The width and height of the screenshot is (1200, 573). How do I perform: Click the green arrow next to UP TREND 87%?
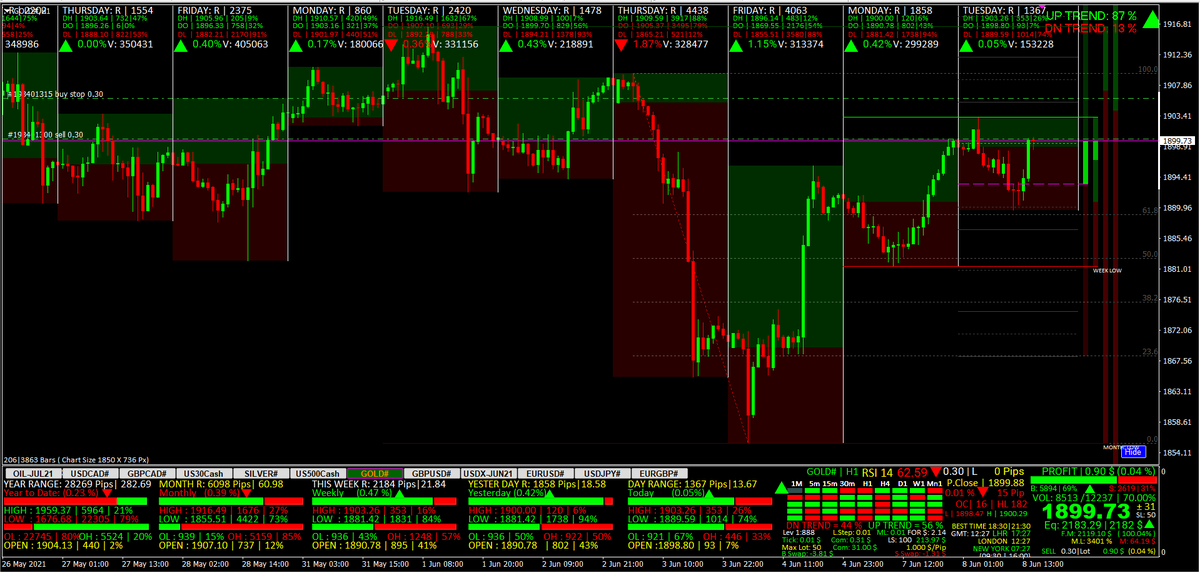[x=1151, y=19]
